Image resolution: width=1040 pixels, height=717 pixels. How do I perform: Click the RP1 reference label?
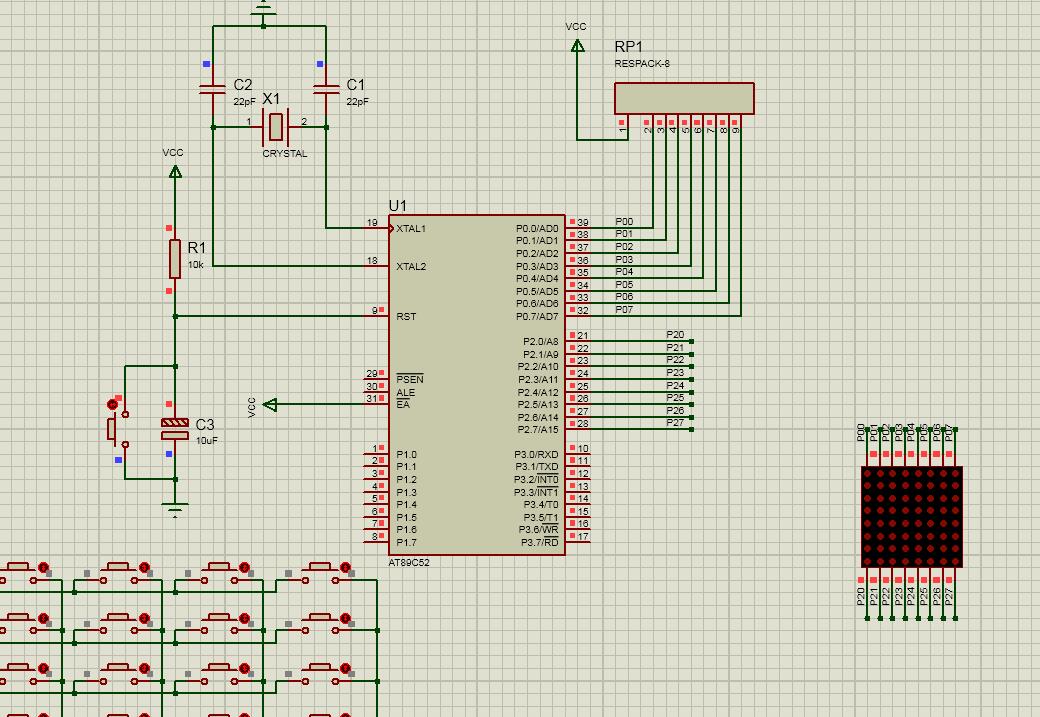[628, 46]
